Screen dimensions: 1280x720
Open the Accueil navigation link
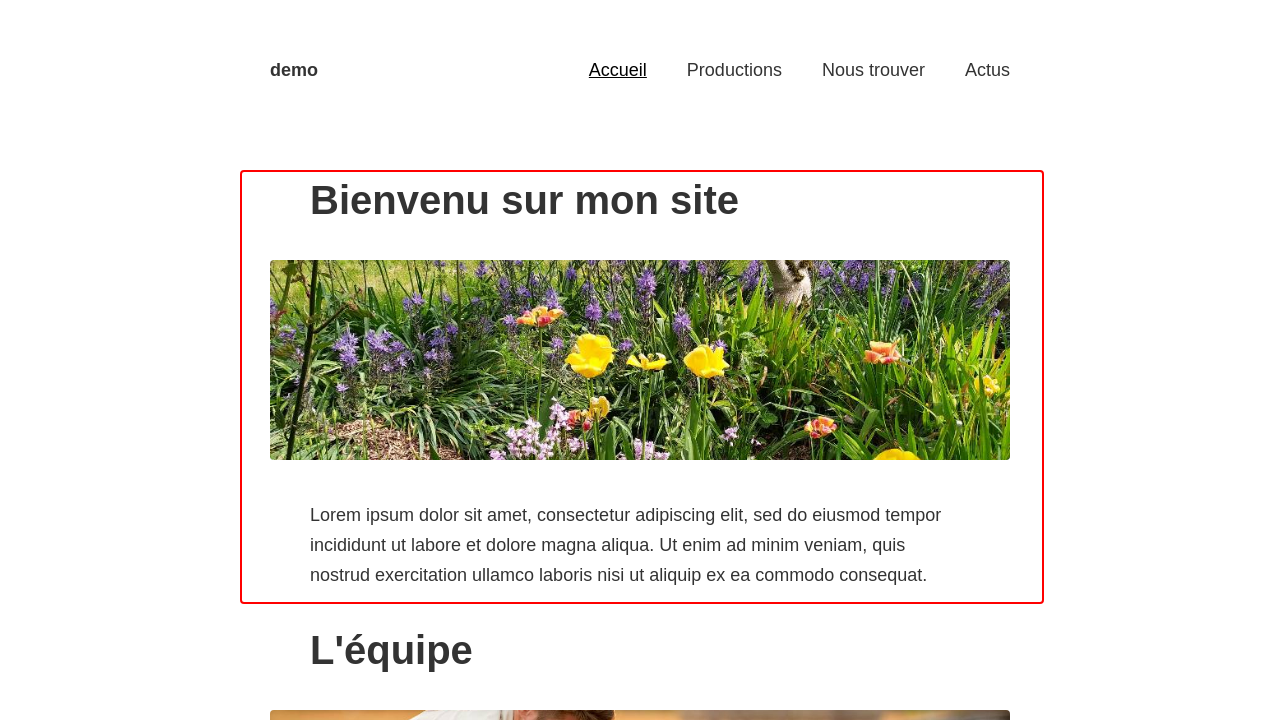coord(617,70)
